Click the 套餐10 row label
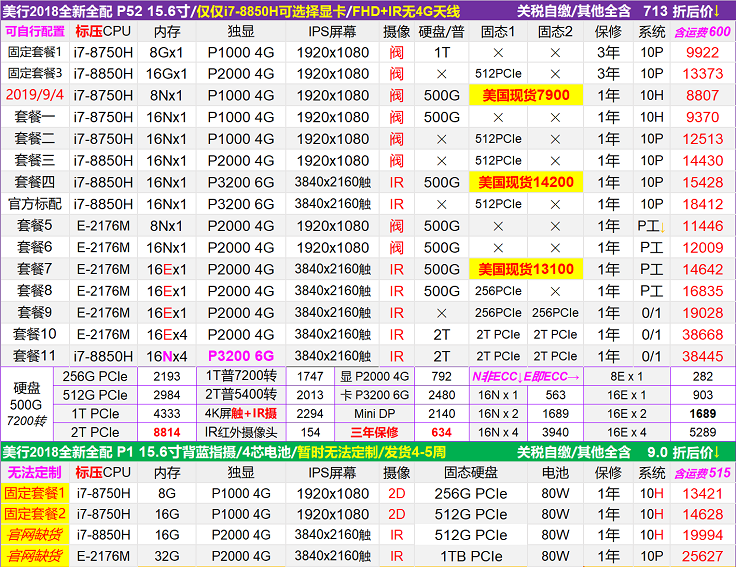736x567 pixels. 35,334
